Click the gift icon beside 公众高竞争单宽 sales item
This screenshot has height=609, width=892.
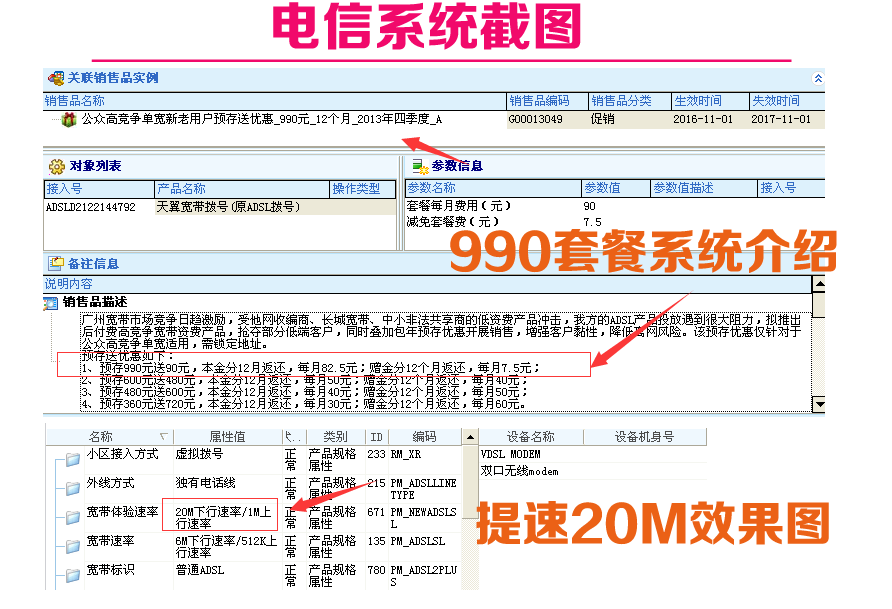tap(69, 119)
